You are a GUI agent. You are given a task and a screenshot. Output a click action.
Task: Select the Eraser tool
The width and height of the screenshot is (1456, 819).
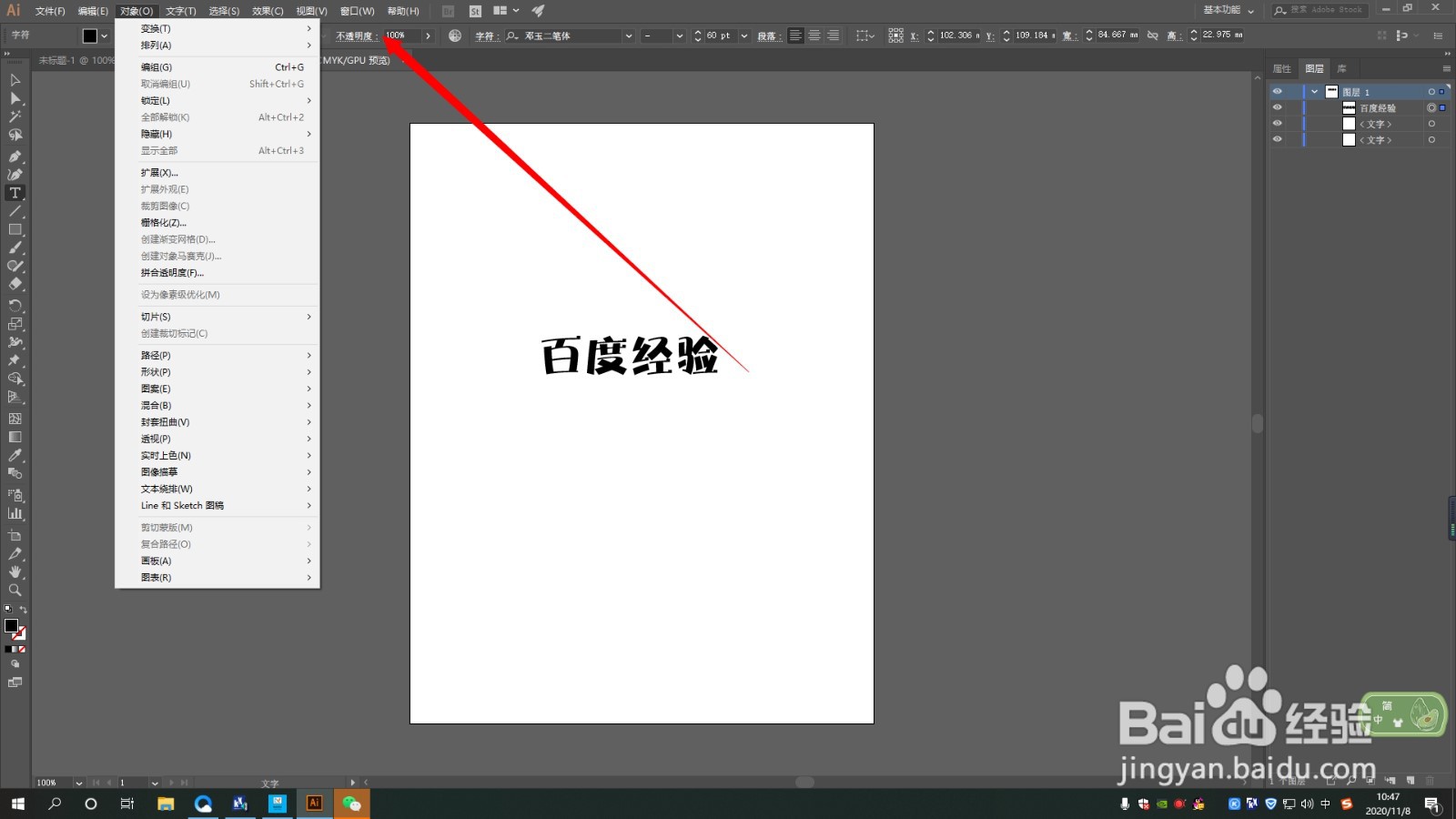[x=15, y=284]
